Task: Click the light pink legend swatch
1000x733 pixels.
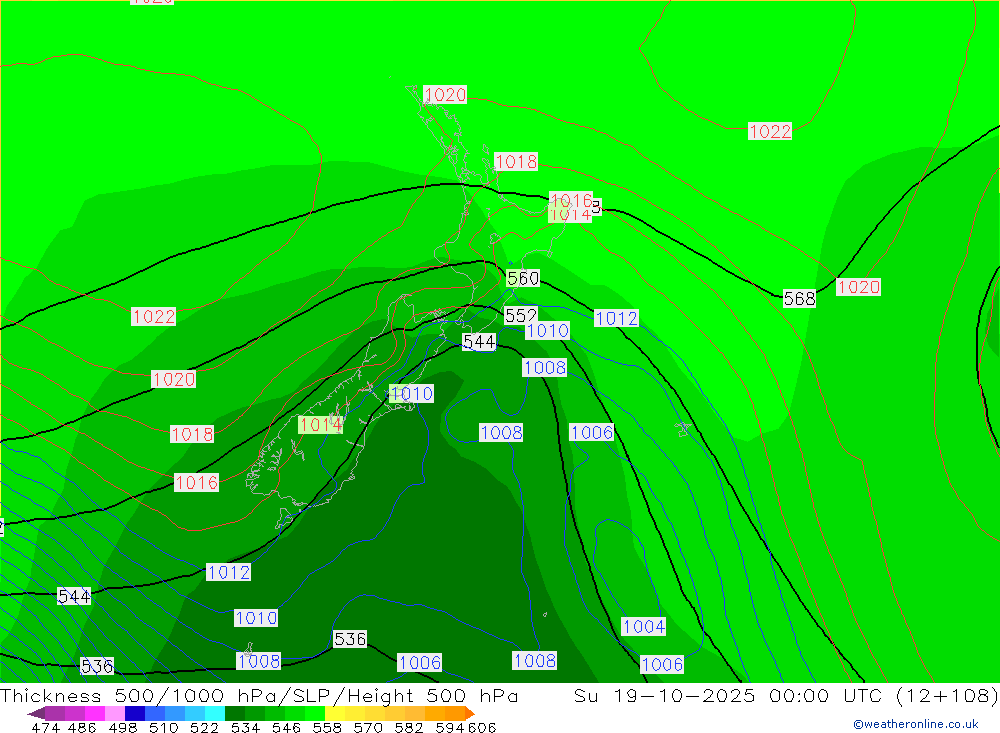Action: 115,713
